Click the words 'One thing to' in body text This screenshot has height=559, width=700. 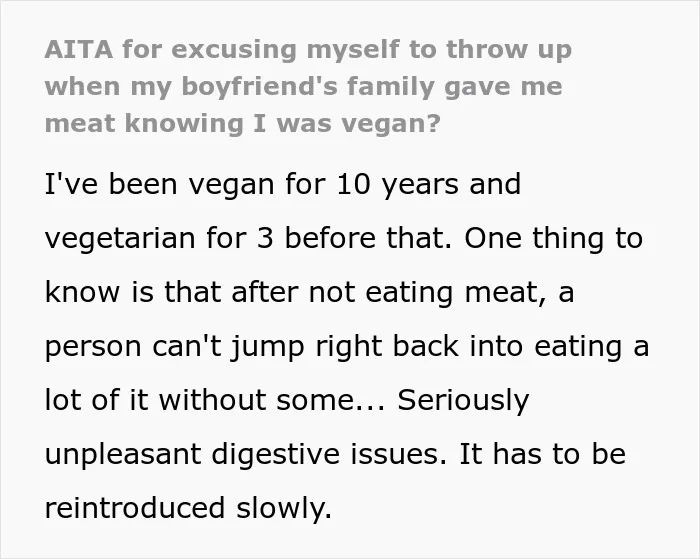point(554,238)
